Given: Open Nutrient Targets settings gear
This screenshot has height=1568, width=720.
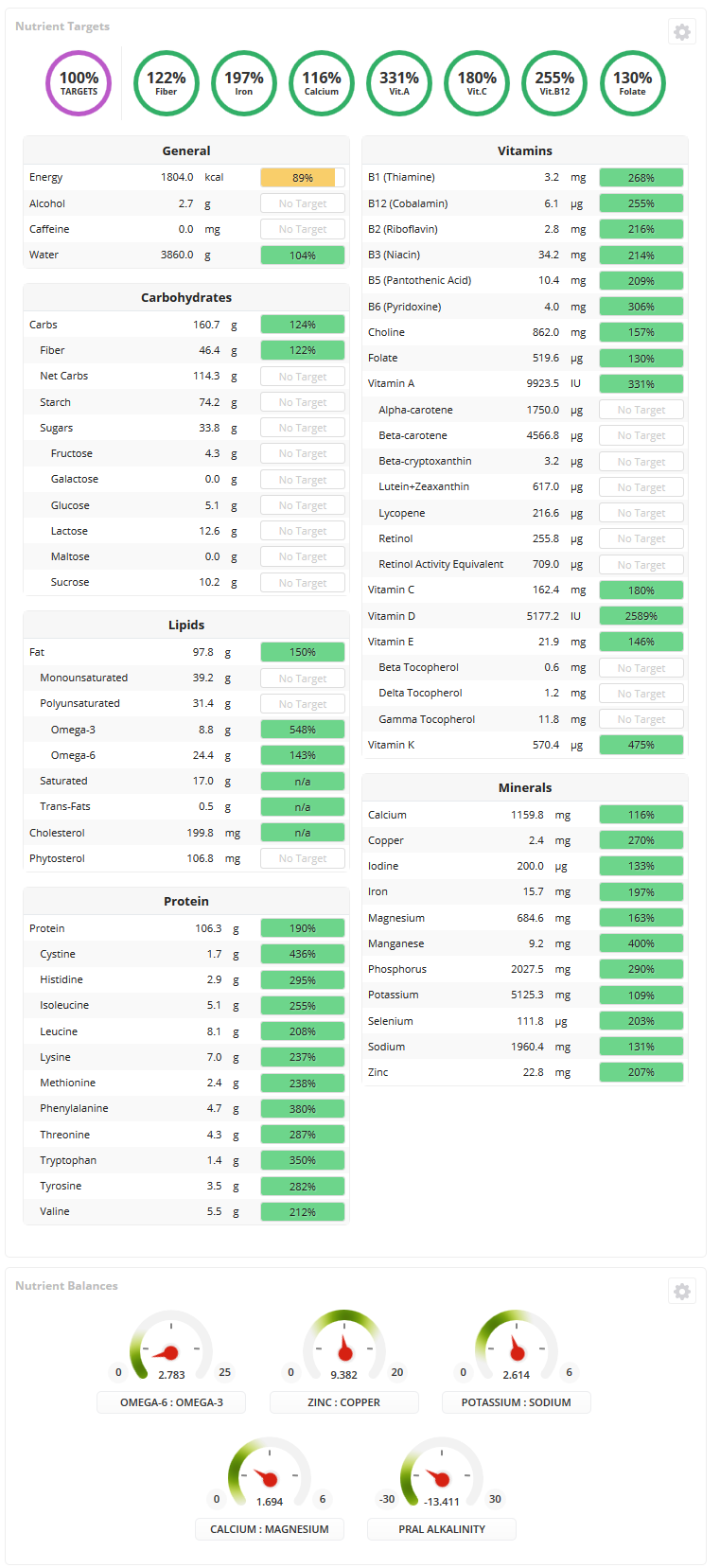Looking at the screenshot, I should 681,32.
